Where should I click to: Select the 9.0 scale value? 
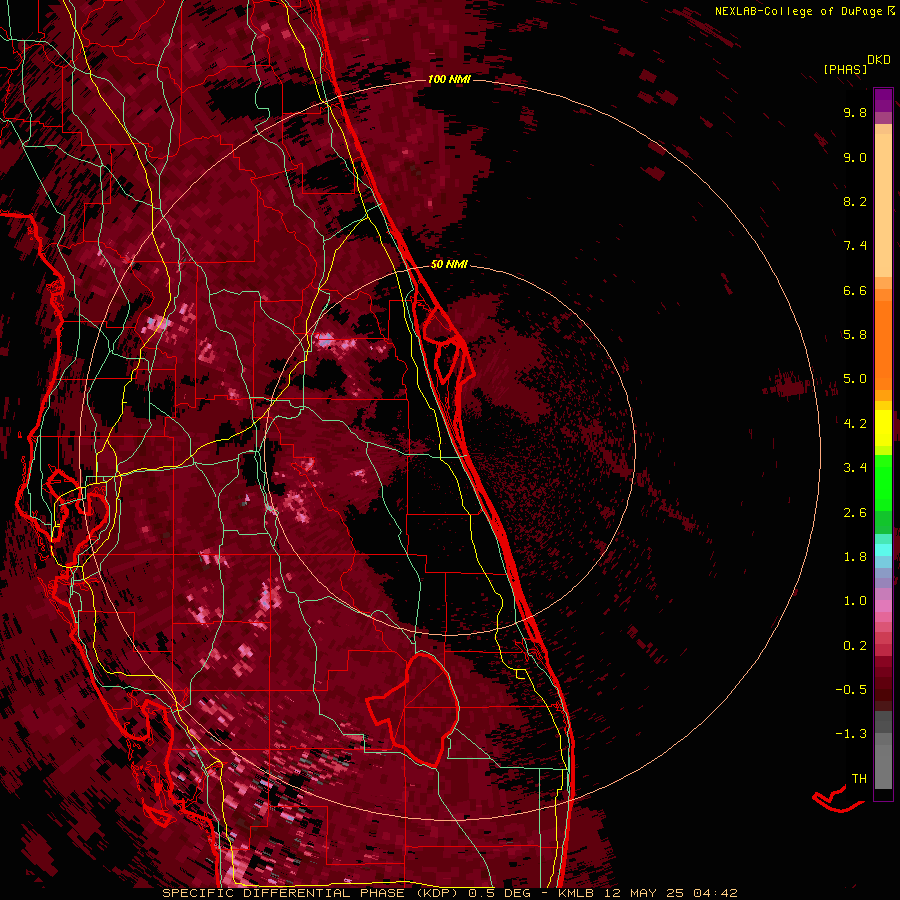tap(855, 157)
